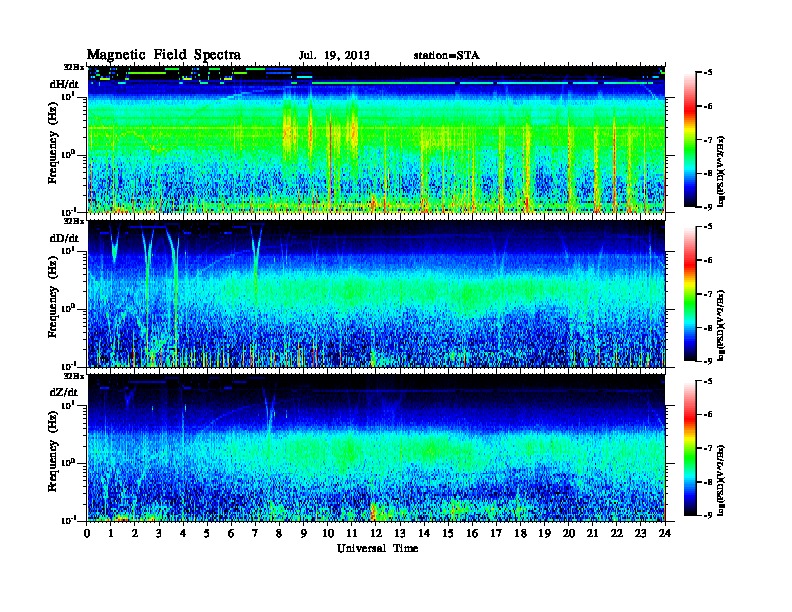Click the "0" tick on Universal Time axis

[x=87, y=533]
